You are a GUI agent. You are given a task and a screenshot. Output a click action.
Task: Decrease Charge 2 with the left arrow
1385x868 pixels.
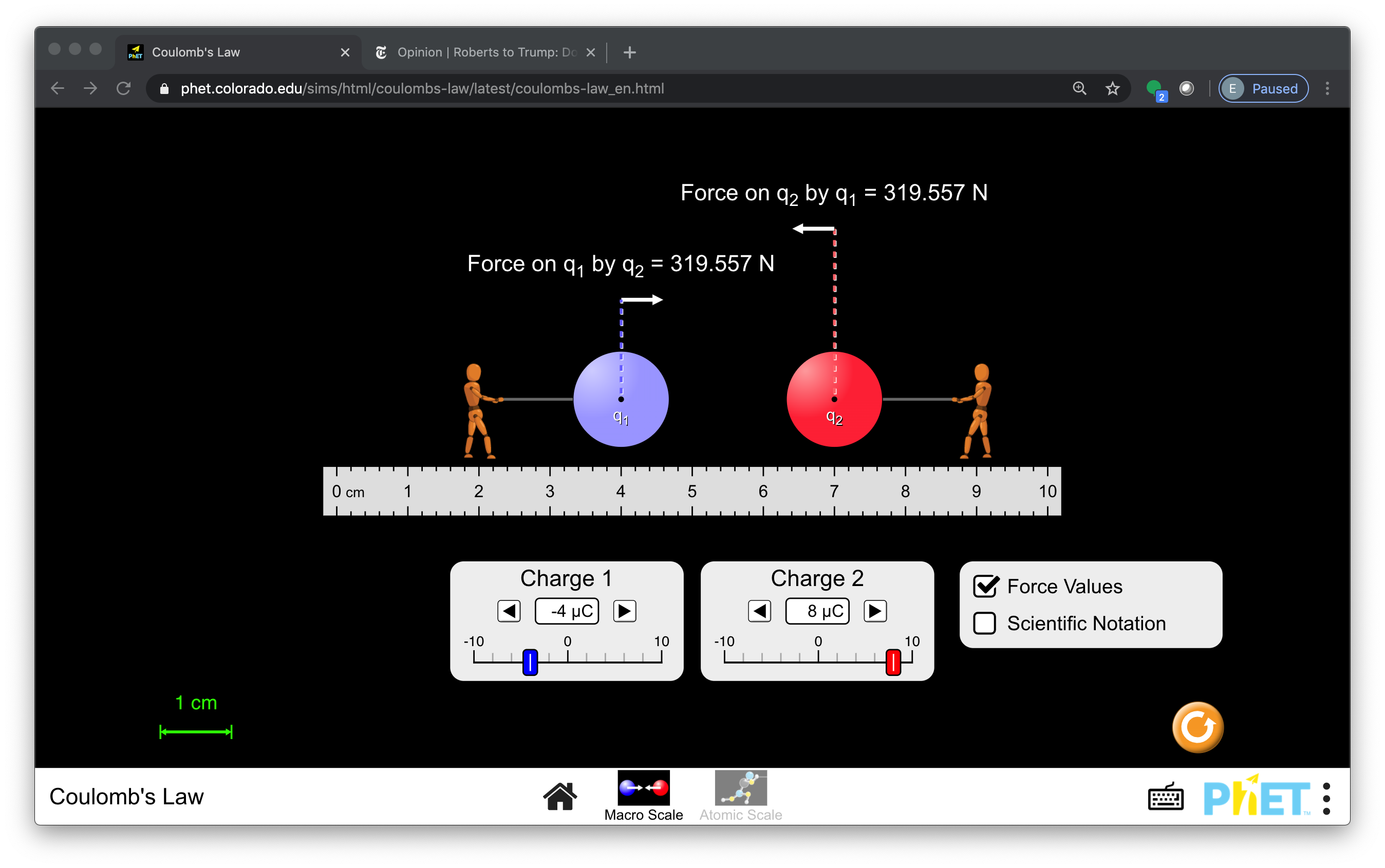pos(759,611)
